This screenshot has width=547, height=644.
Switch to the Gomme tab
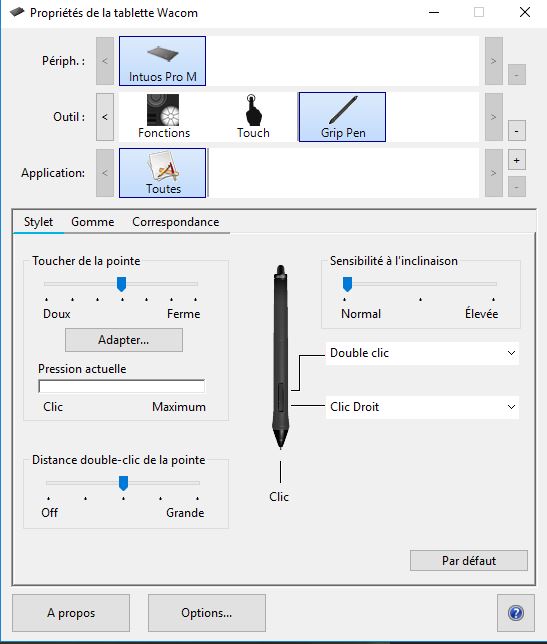point(92,222)
